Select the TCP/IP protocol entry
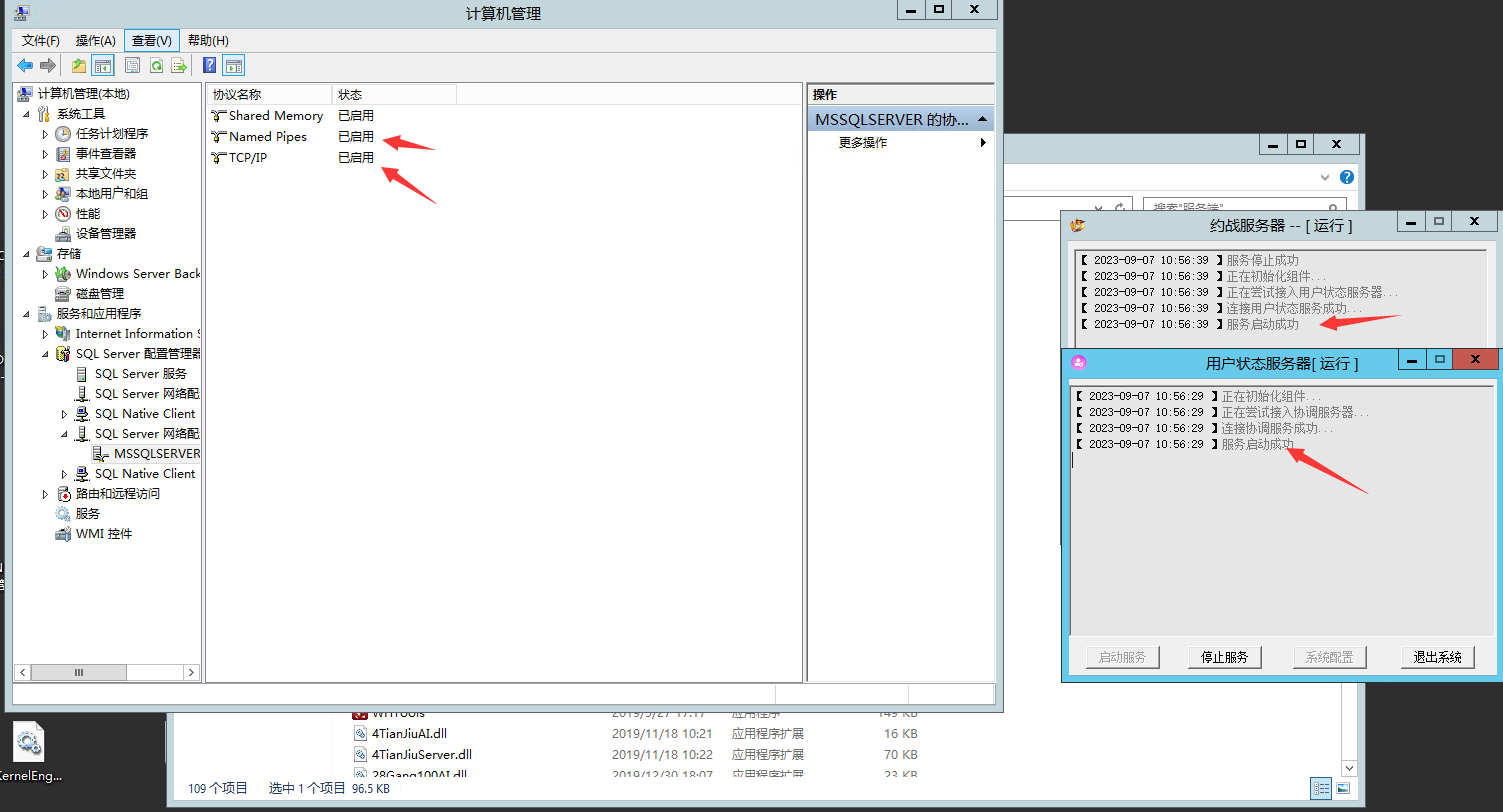1503x812 pixels. pos(247,158)
